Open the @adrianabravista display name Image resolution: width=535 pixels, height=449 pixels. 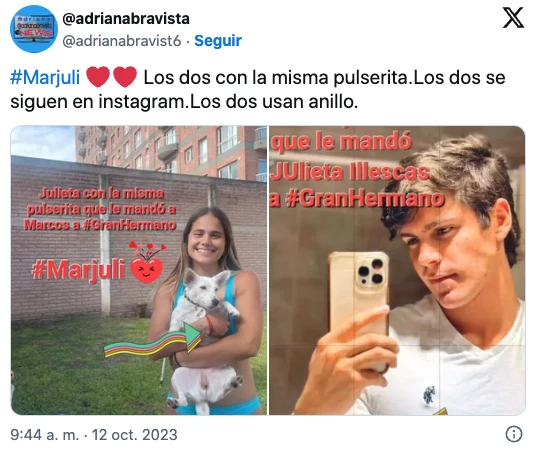coord(126,18)
